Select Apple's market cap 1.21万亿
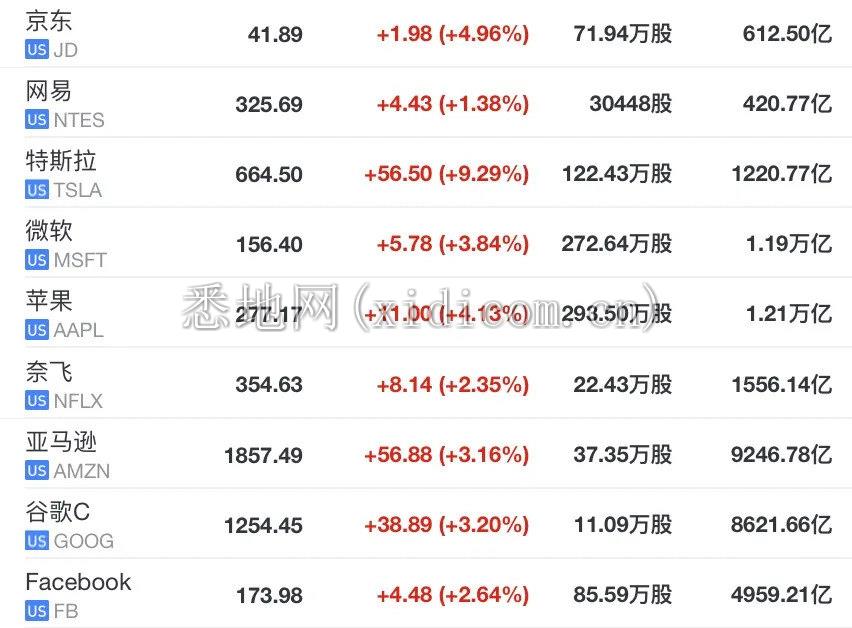 click(x=788, y=314)
